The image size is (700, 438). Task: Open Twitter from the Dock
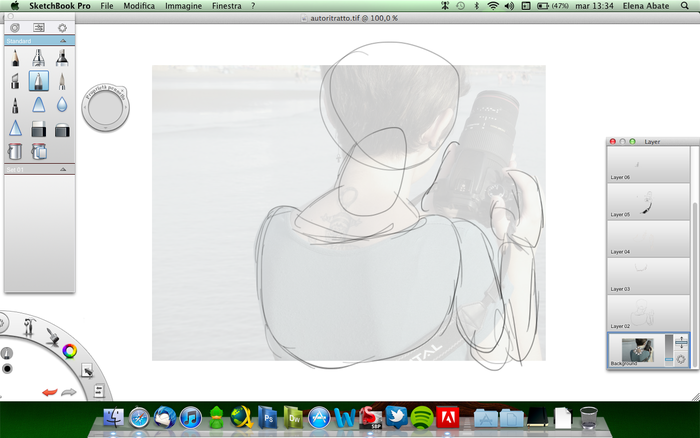tap(396, 417)
